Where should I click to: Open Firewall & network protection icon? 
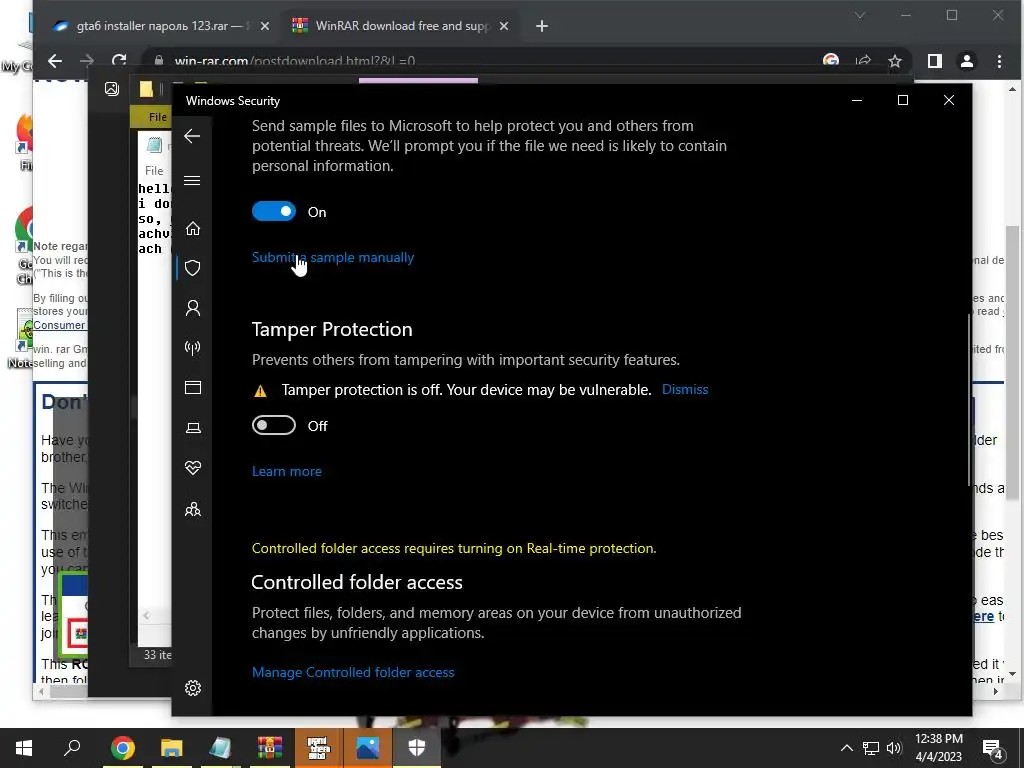(193, 347)
